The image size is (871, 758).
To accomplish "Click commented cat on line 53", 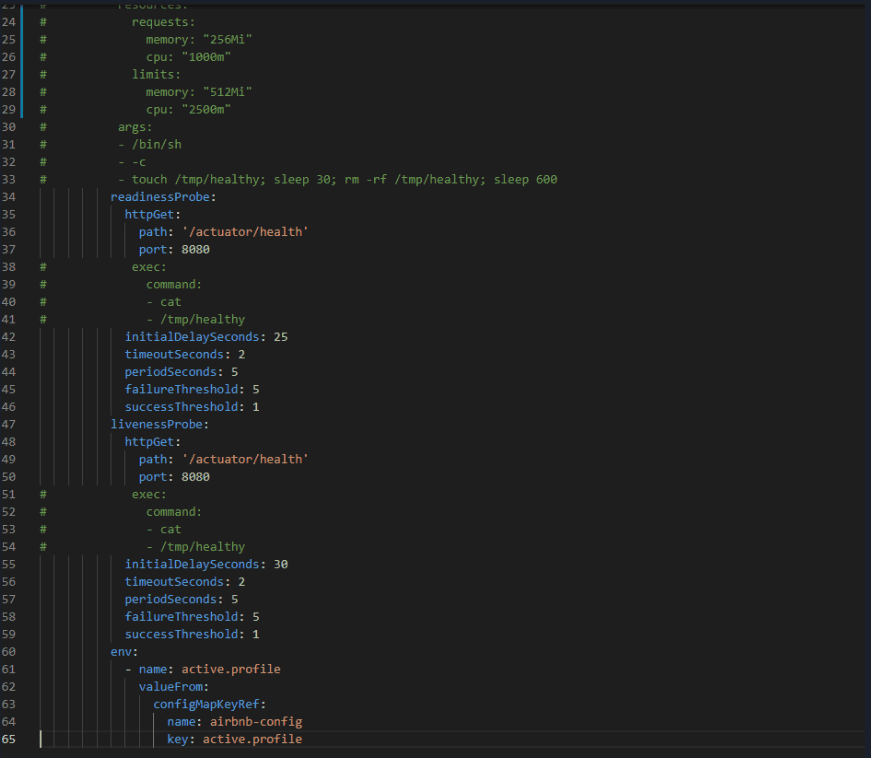I will coord(171,529).
